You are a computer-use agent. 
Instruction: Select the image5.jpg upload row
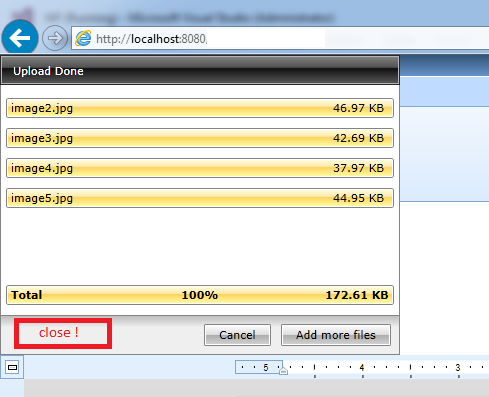pyautogui.click(x=200, y=198)
